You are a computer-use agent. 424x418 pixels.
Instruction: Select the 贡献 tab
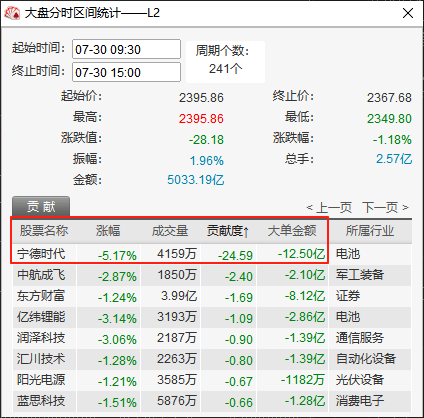tap(41, 206)
